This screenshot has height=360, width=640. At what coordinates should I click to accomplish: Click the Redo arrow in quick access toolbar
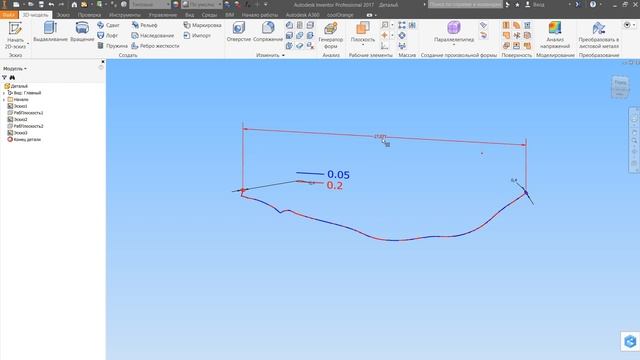[x=61, y=4]
